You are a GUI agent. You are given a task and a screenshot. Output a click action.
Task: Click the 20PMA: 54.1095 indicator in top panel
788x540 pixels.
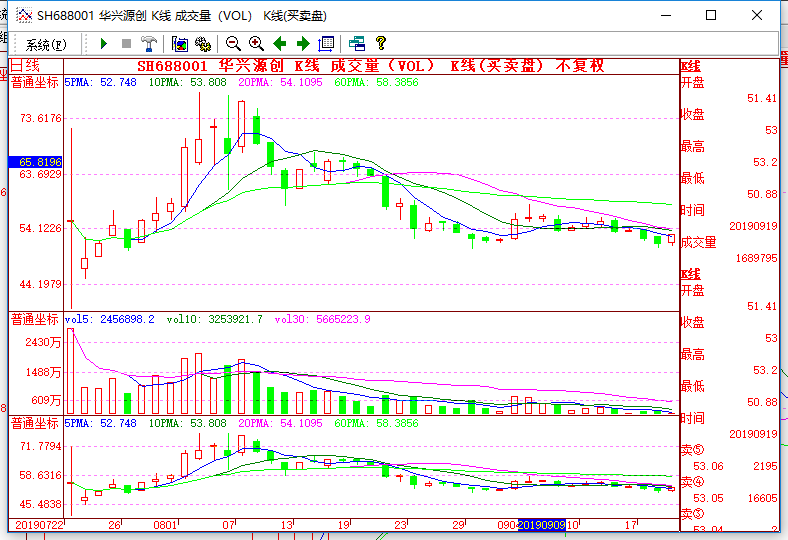pyautogui.click(x=280, y=82)
